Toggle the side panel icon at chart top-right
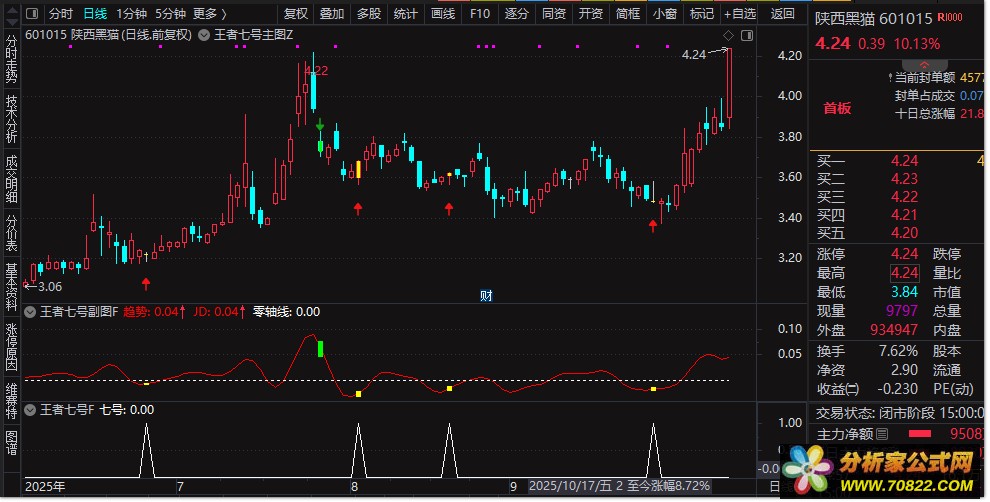This screenshot has width=990, height=502. [x=747, y=35]
